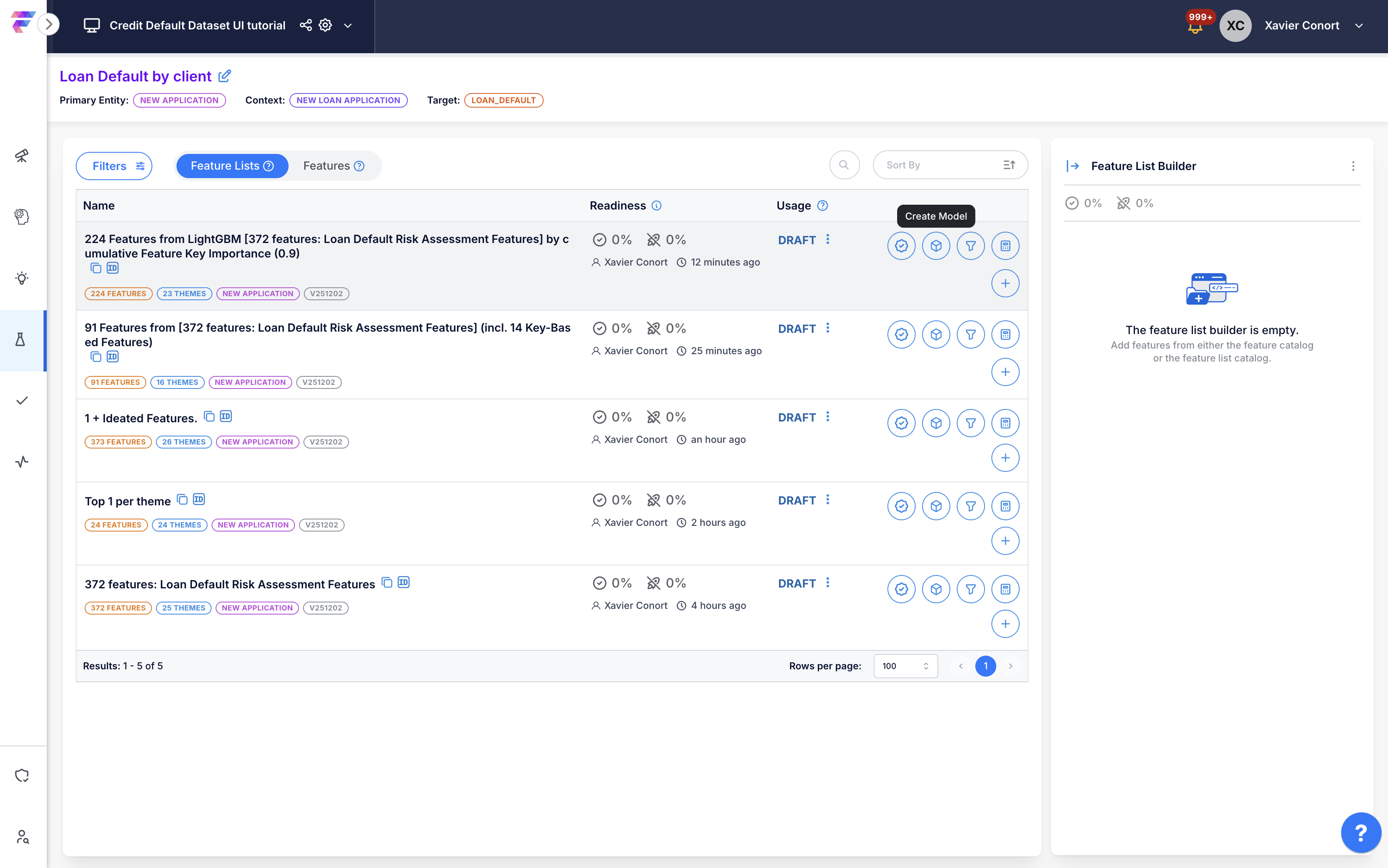Expand Xavier Conort user menu chevron
Image resolution: width=1388 pixels, height=868 pixels.
pos(1359,26)
